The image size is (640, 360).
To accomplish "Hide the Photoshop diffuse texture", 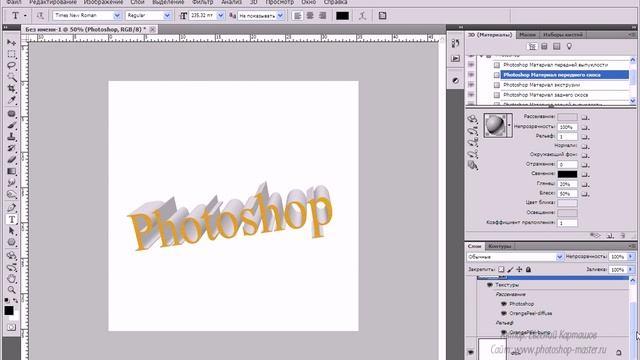I will click(x=503, y=304).
